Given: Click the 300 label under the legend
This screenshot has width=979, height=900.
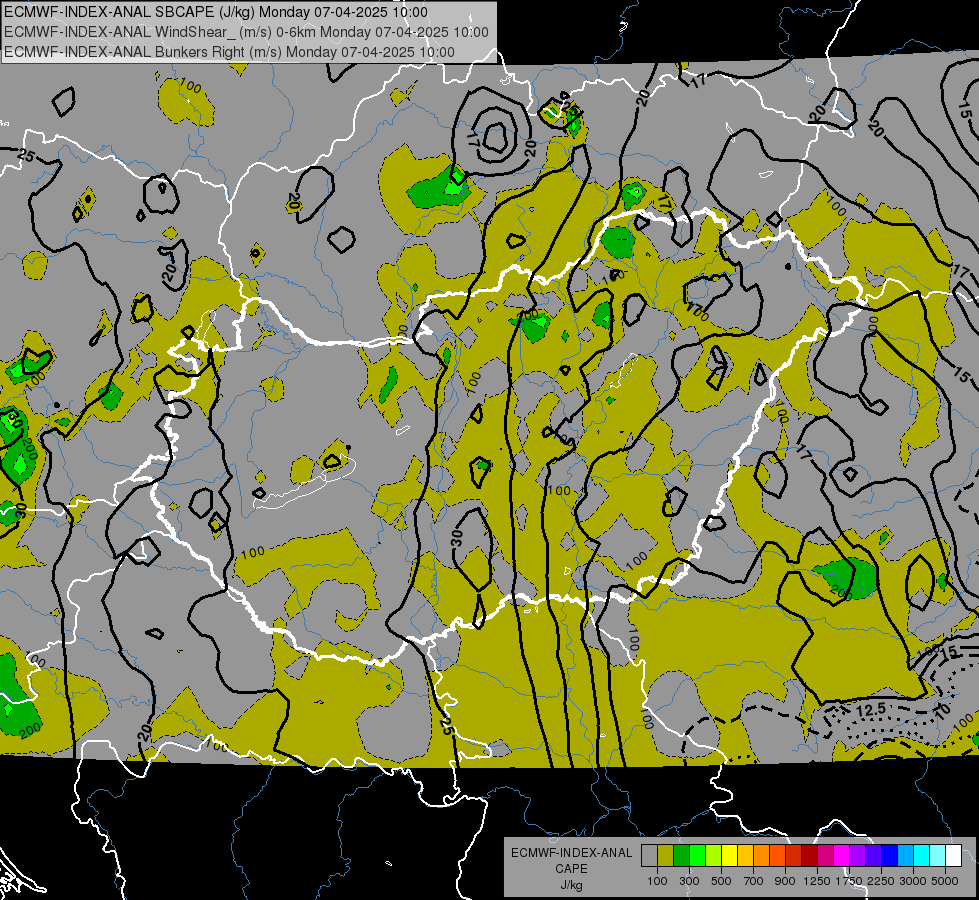Looking at the screenshot, I should point(689,881).
